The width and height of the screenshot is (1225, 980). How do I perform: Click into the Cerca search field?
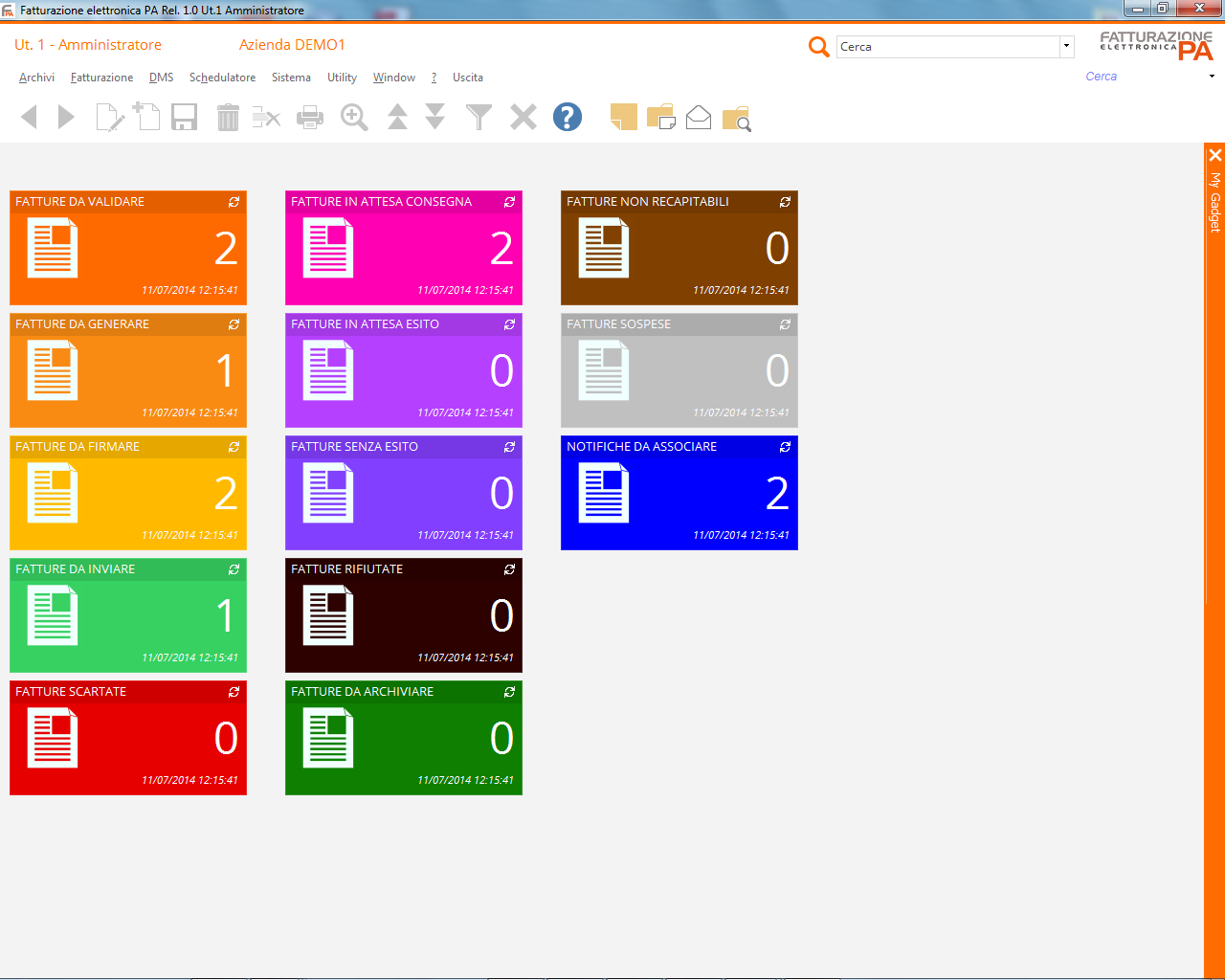pos(948,46)
